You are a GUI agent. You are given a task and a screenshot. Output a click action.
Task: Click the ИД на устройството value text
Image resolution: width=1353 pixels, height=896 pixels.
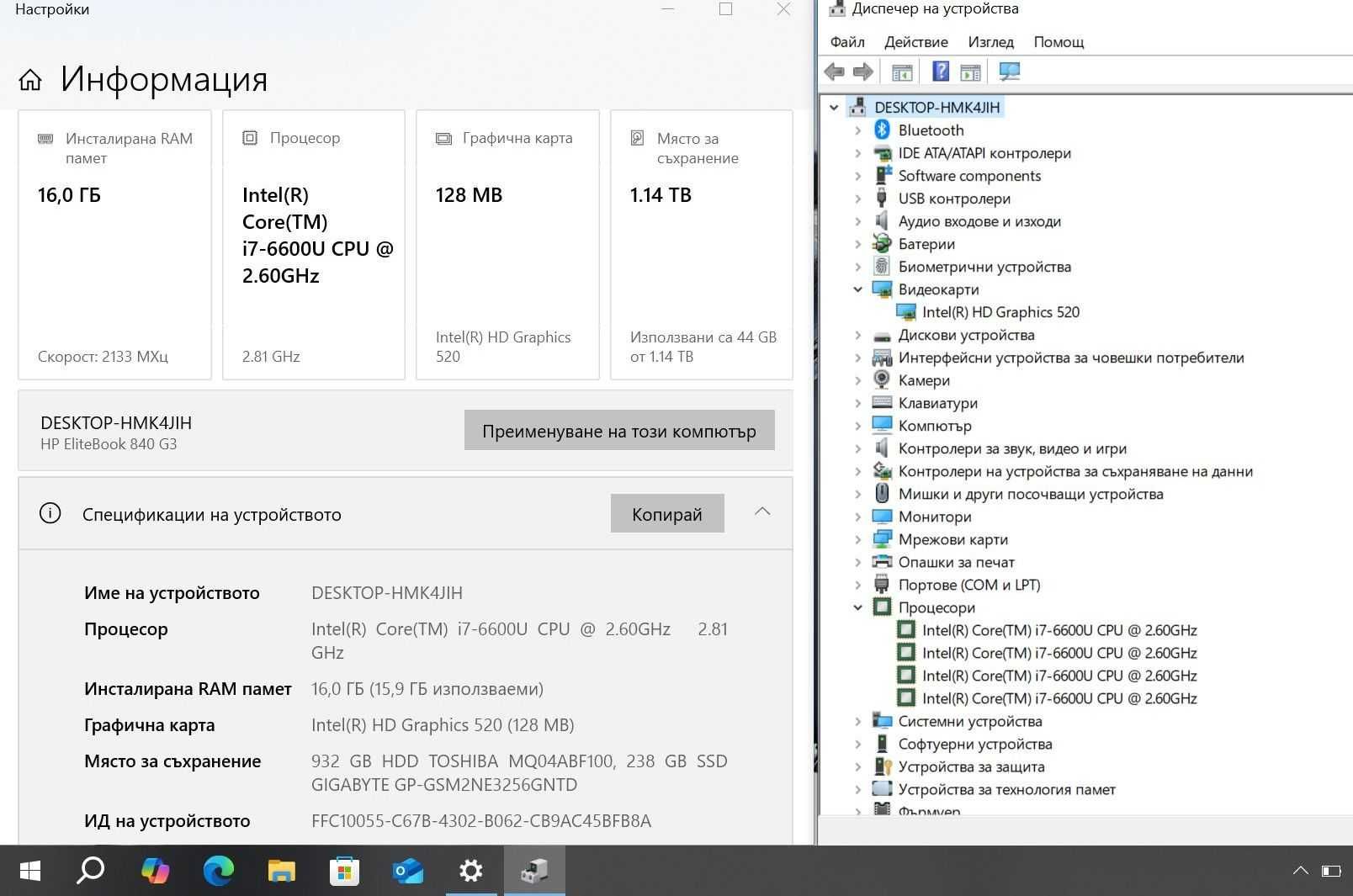pyautogui.click(x=481, y=821)
